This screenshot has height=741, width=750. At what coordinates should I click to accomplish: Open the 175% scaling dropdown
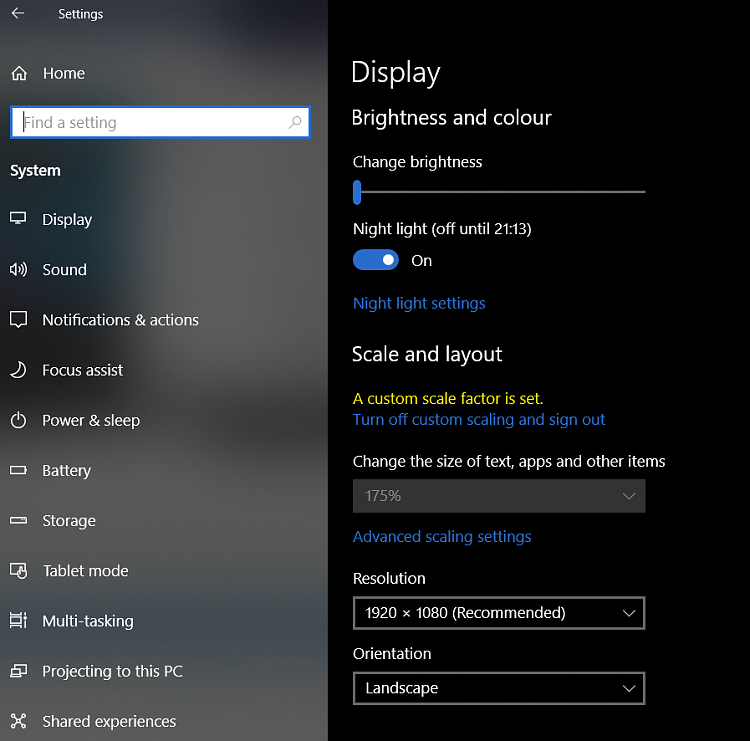(499, 496)
